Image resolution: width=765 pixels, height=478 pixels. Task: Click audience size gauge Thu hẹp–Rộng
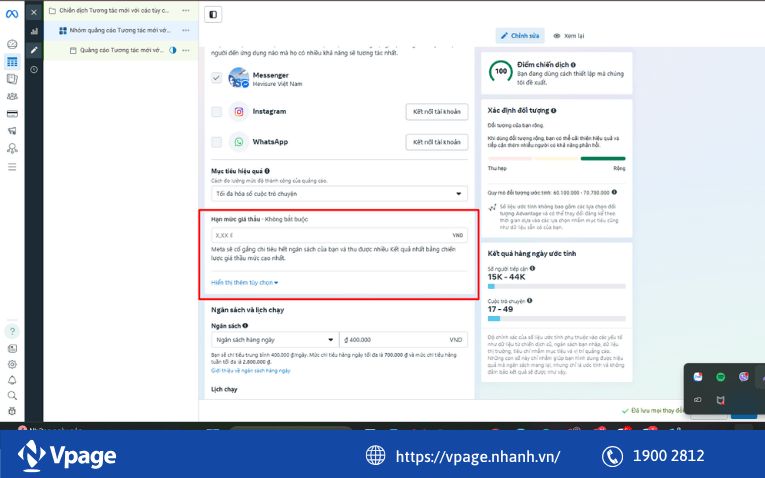point(556,159)
